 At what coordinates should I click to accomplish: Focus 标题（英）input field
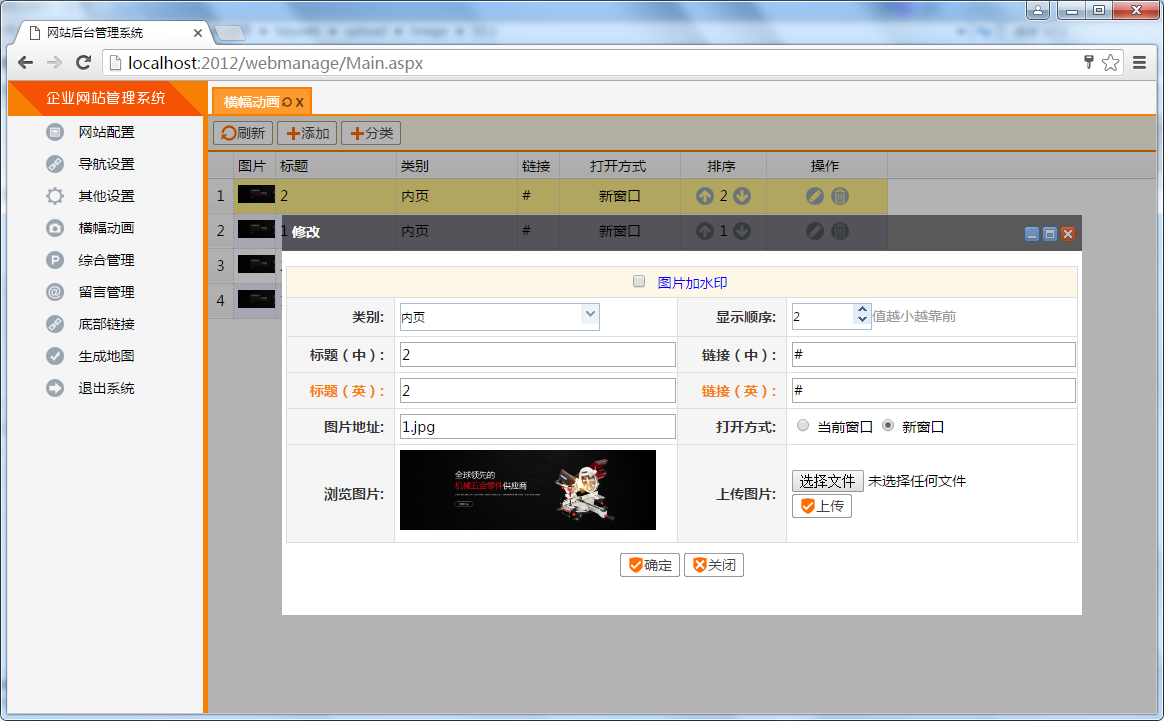[x=537, y=391]
